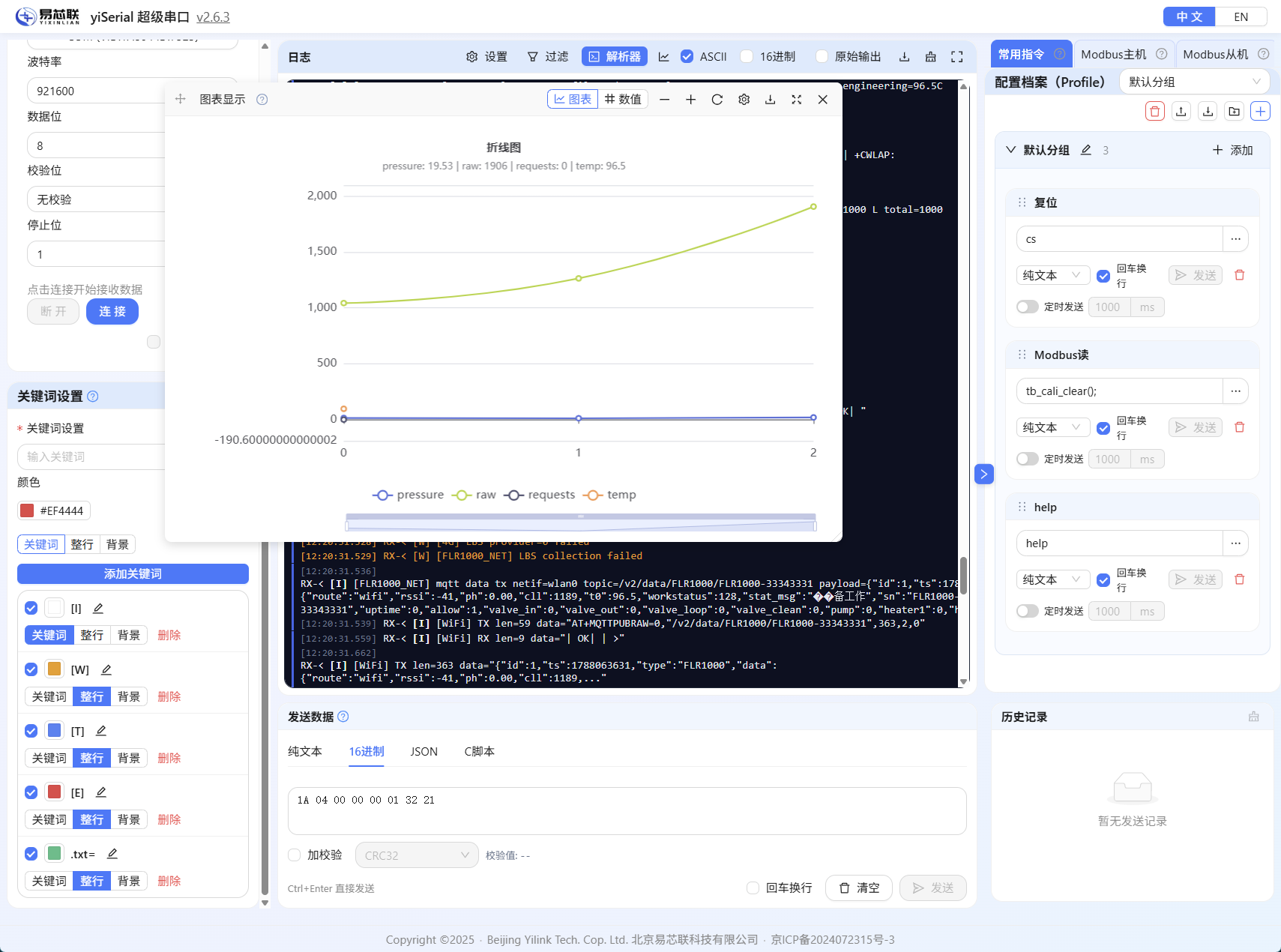Collapse the right panel arrow
The width and height of the screenshot is (1281, 952).
click(x=983, y=474)
